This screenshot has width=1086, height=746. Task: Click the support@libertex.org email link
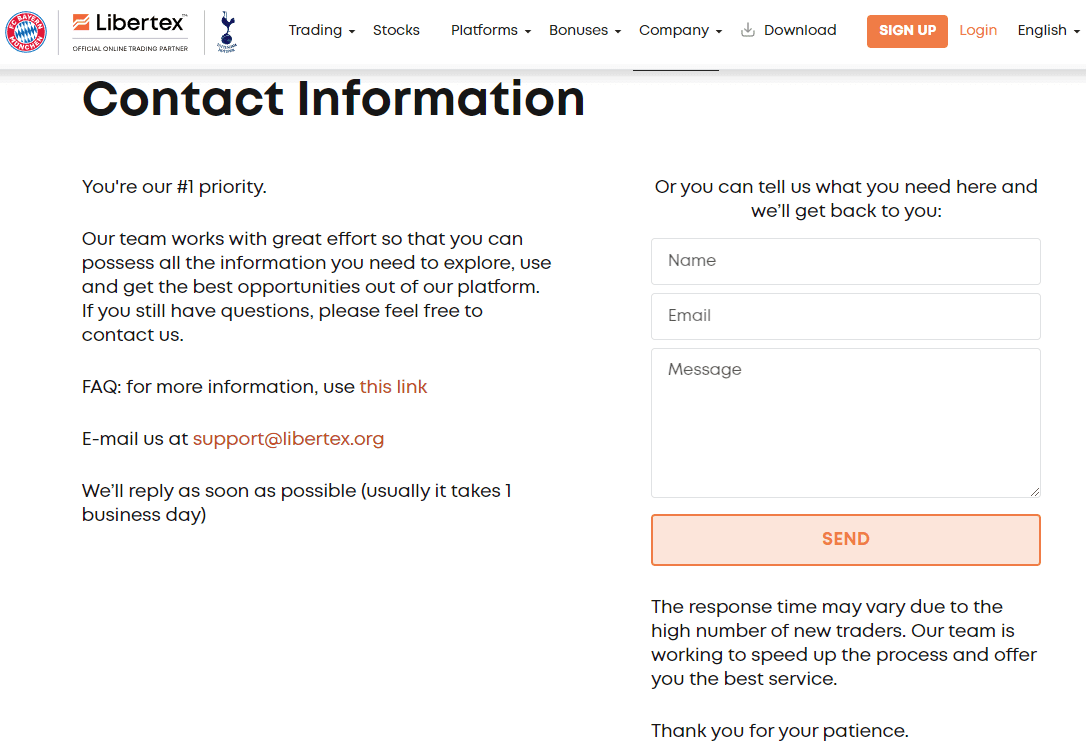[288, 439]
